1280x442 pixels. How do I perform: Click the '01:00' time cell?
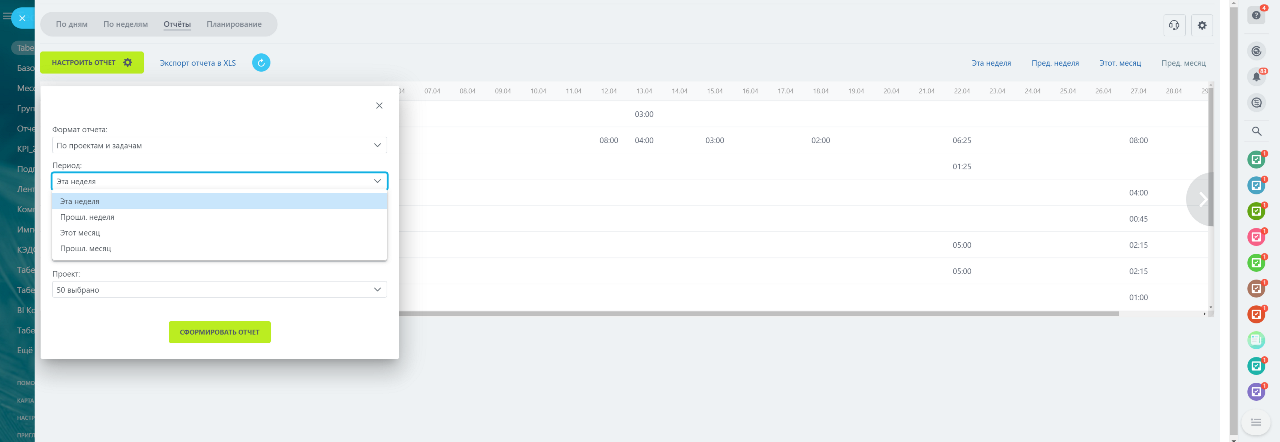1138,297
